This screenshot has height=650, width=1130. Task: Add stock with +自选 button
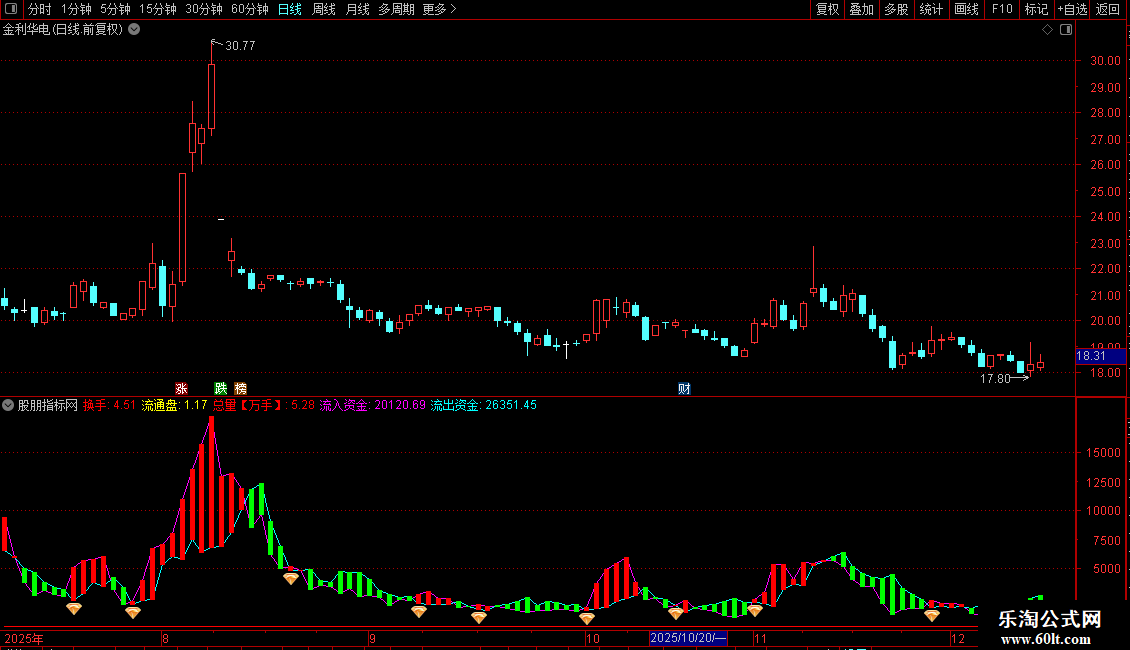(1072, 9)
